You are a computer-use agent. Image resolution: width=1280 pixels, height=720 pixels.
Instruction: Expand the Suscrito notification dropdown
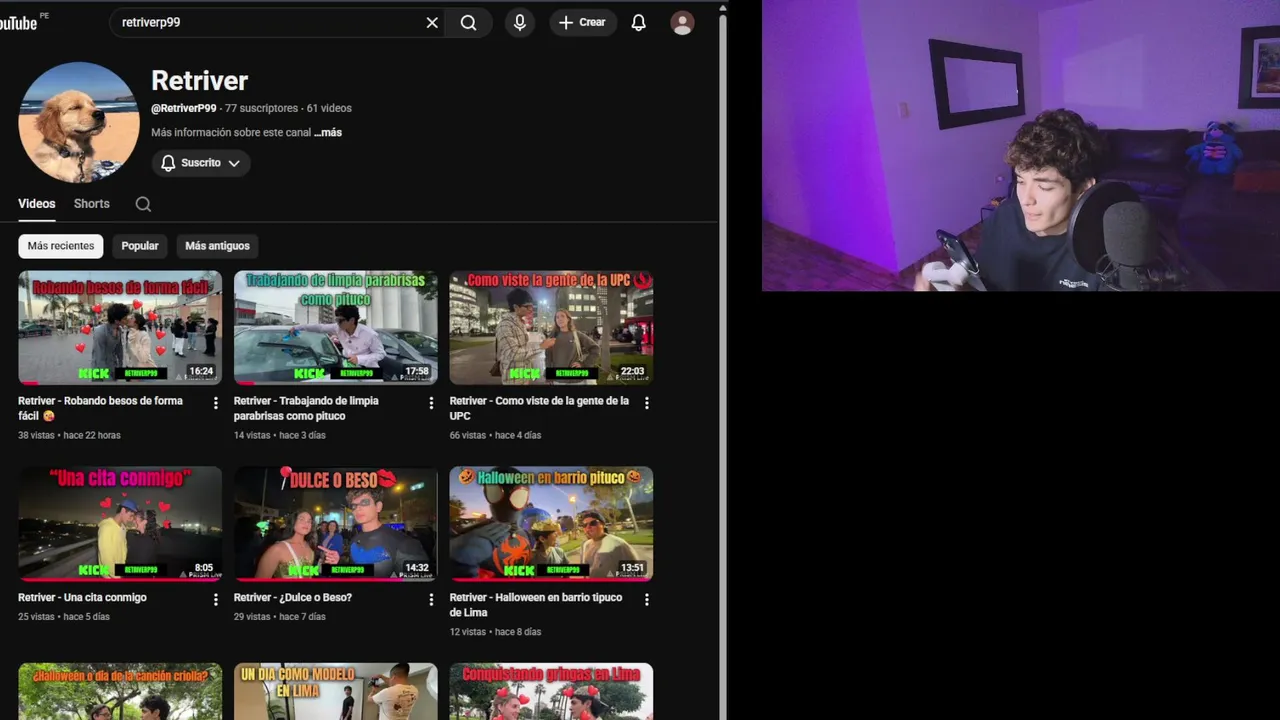[201, 163]
